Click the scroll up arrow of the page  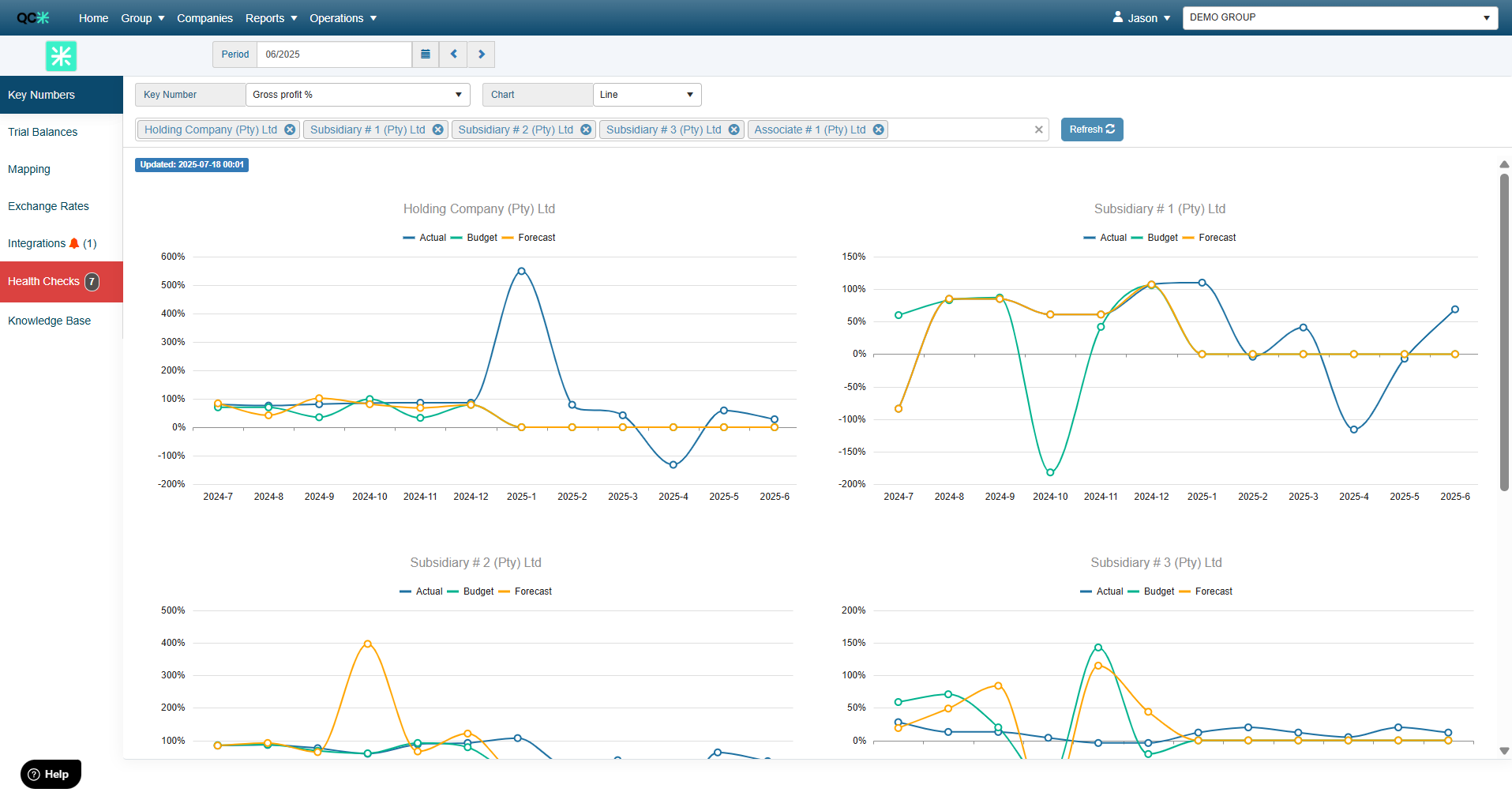click(1504, 164)
